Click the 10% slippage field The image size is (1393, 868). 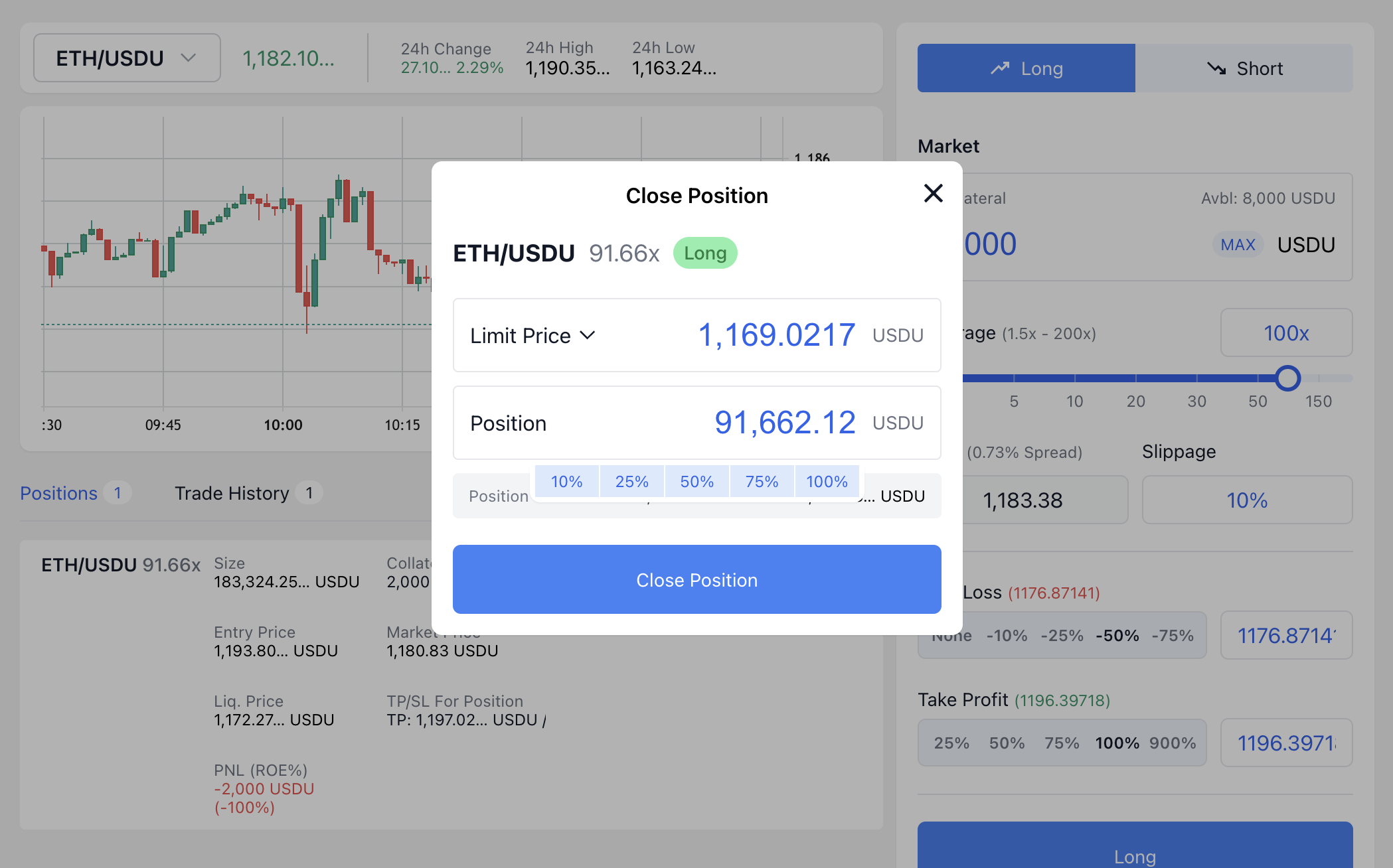point(1246,500)
